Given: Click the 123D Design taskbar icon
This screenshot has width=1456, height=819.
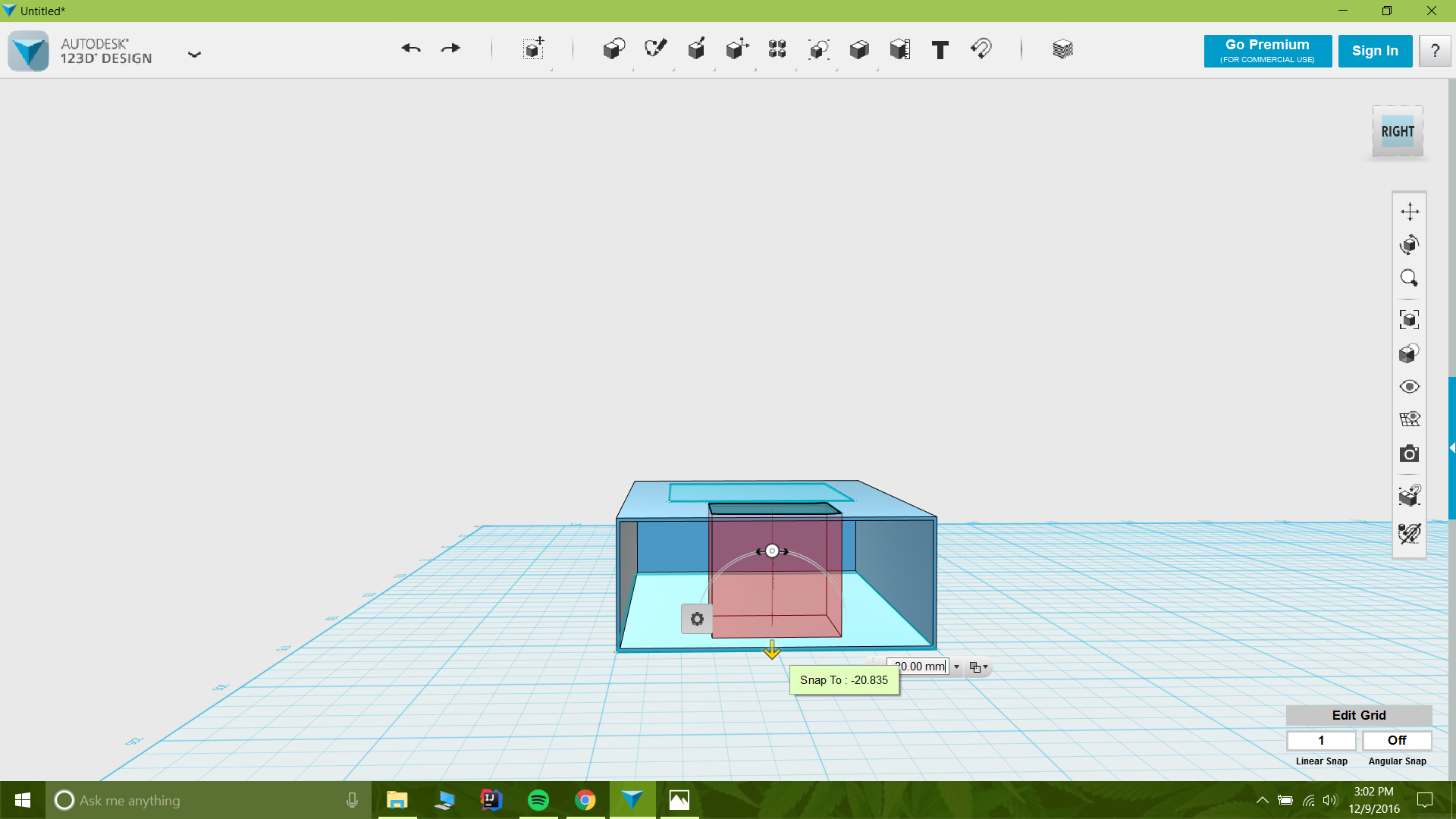Looking at the screenshot, I should pyautogui.click(x=632, y=800).
